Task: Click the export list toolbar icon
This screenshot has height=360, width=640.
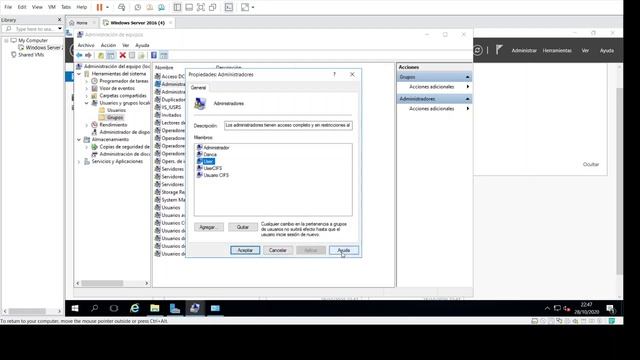Action: pos(141,55)
